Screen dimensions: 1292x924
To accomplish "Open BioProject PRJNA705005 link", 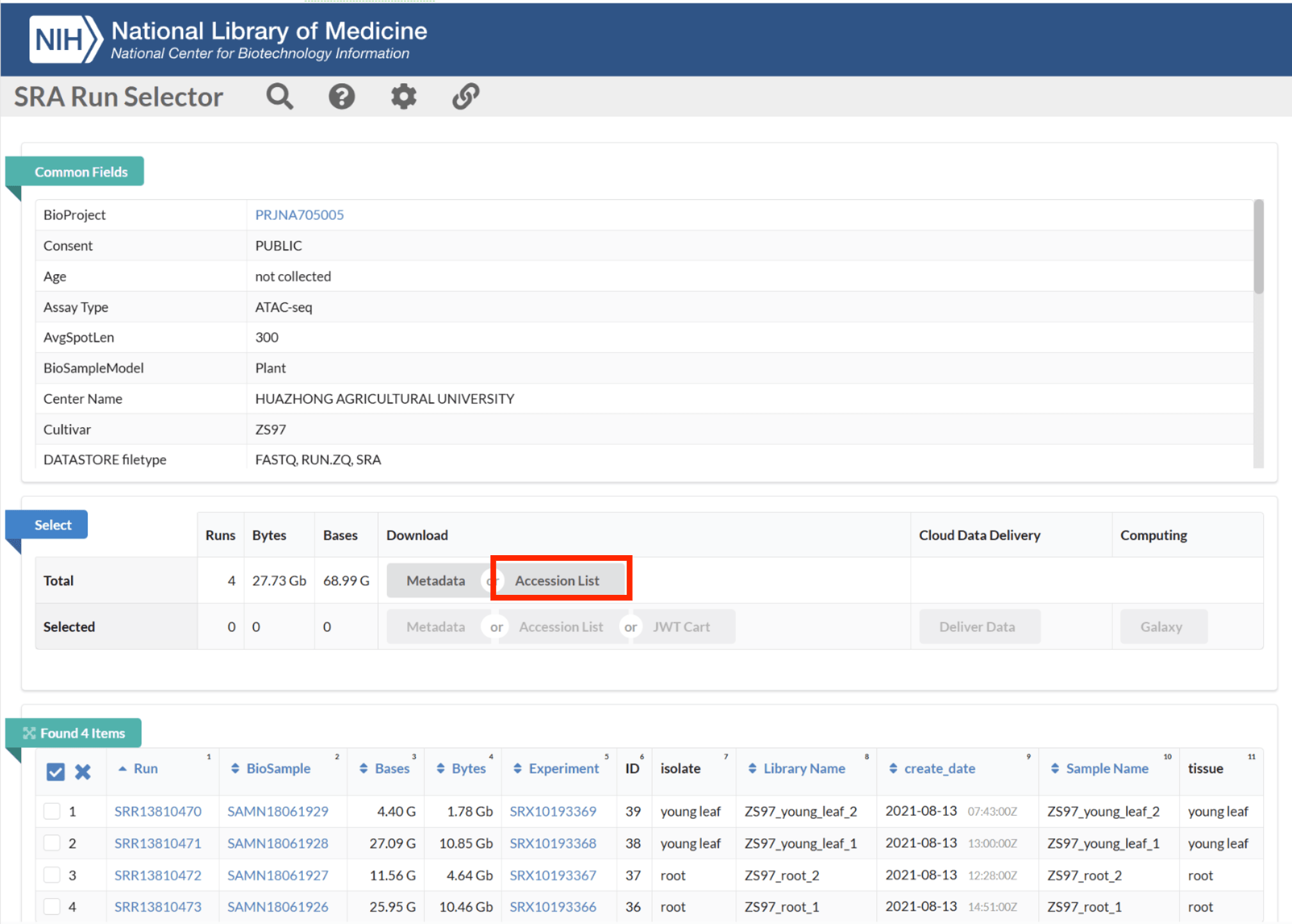I will [x=299, y=215].
